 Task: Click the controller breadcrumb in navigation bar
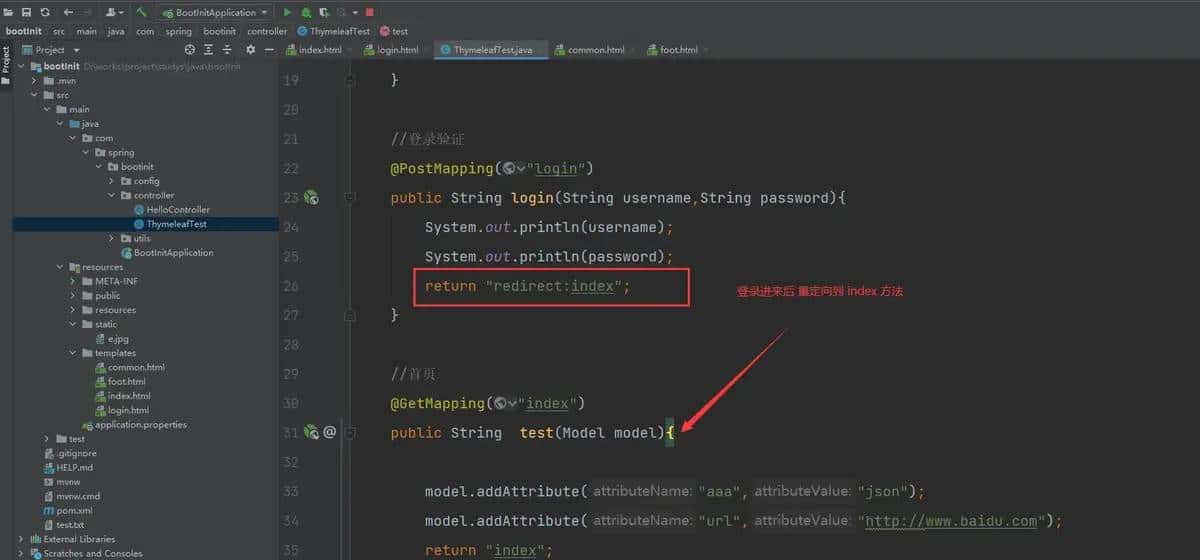[x=267, y=31]
